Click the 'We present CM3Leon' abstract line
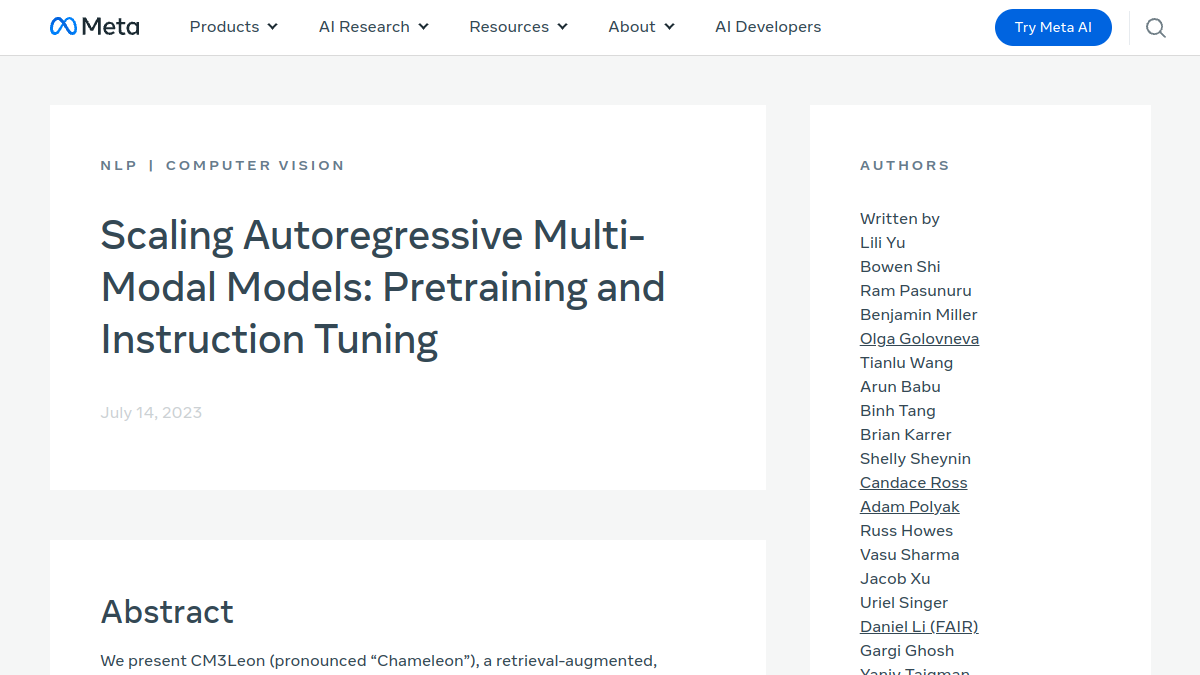The height and width of the screenshot is (675, 1200). pyautogui.click(x=379, y=660)
